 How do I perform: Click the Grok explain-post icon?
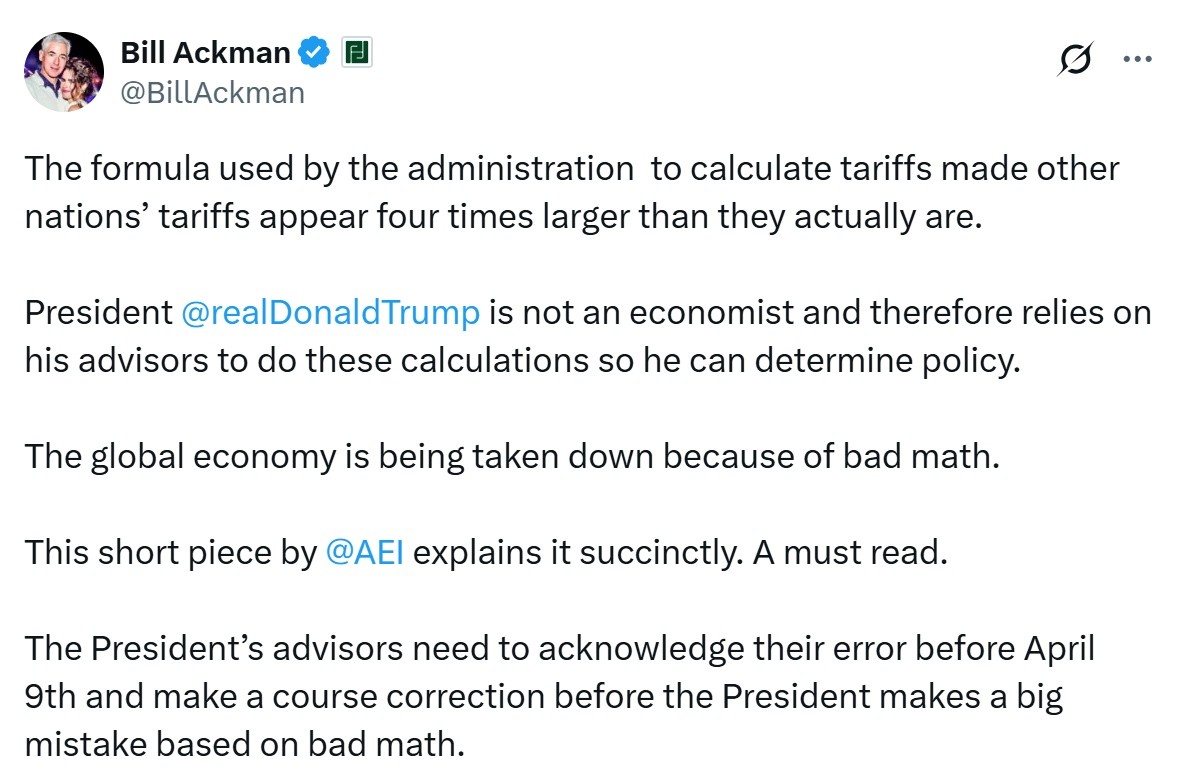(x=1075, y=58)
